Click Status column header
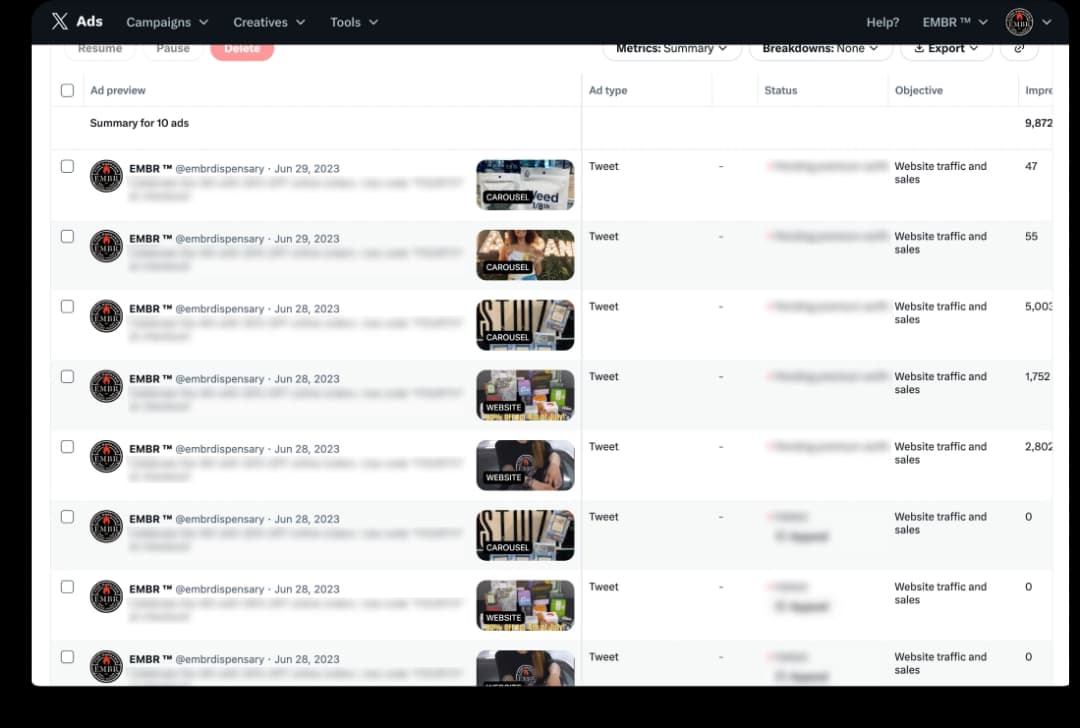 pyautogui.click(x=780, y=90)
